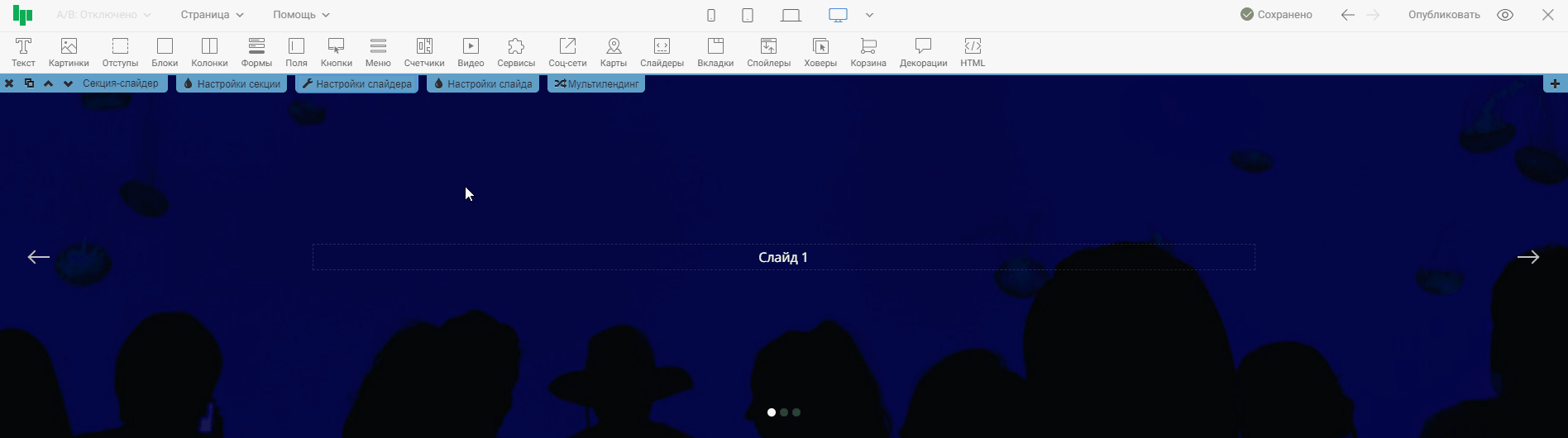Choose the Счетчики counters tool
The image size is (1568, 438).
[x=423, y=52]
